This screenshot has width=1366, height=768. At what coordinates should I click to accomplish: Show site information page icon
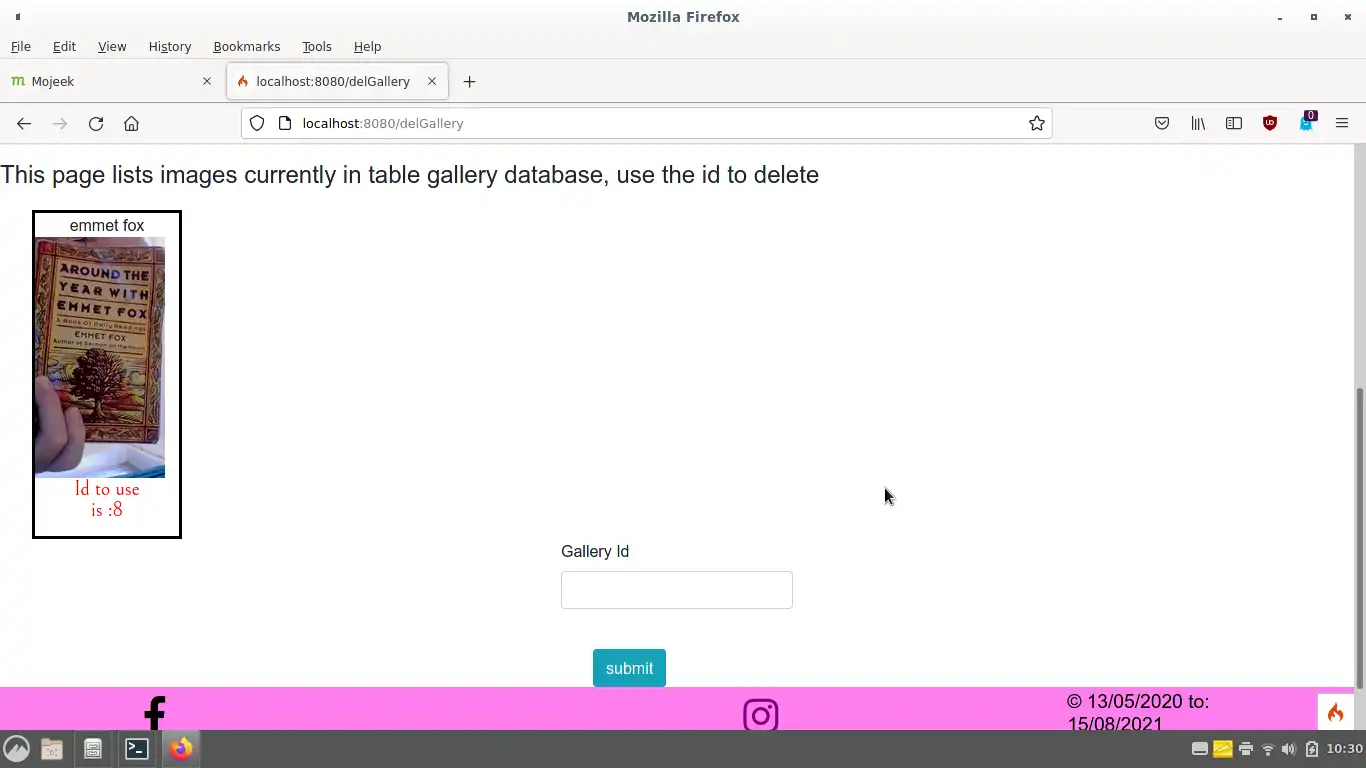point(284,123)
